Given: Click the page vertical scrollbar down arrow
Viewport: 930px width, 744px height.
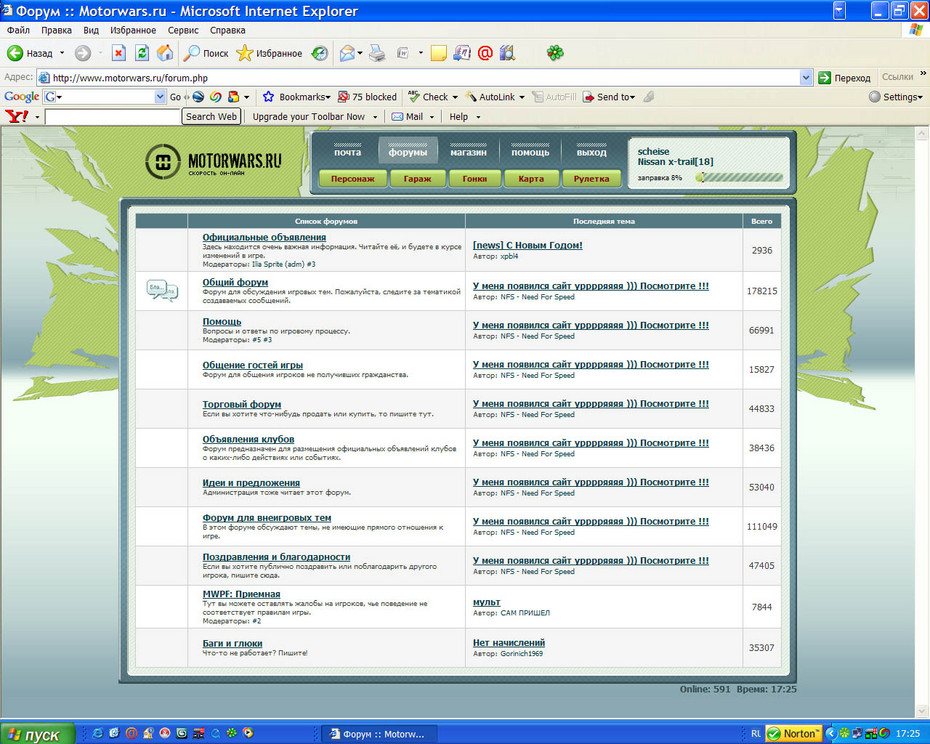Looking at the screenshot, I should coord(922,711).
